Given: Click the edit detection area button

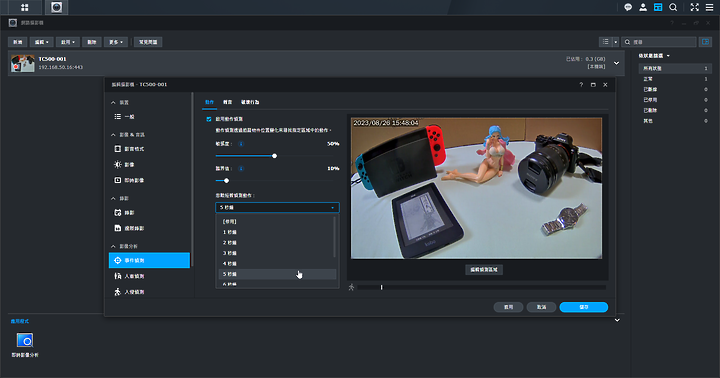Looking at the screenshot, I should [x=484, y=270].
